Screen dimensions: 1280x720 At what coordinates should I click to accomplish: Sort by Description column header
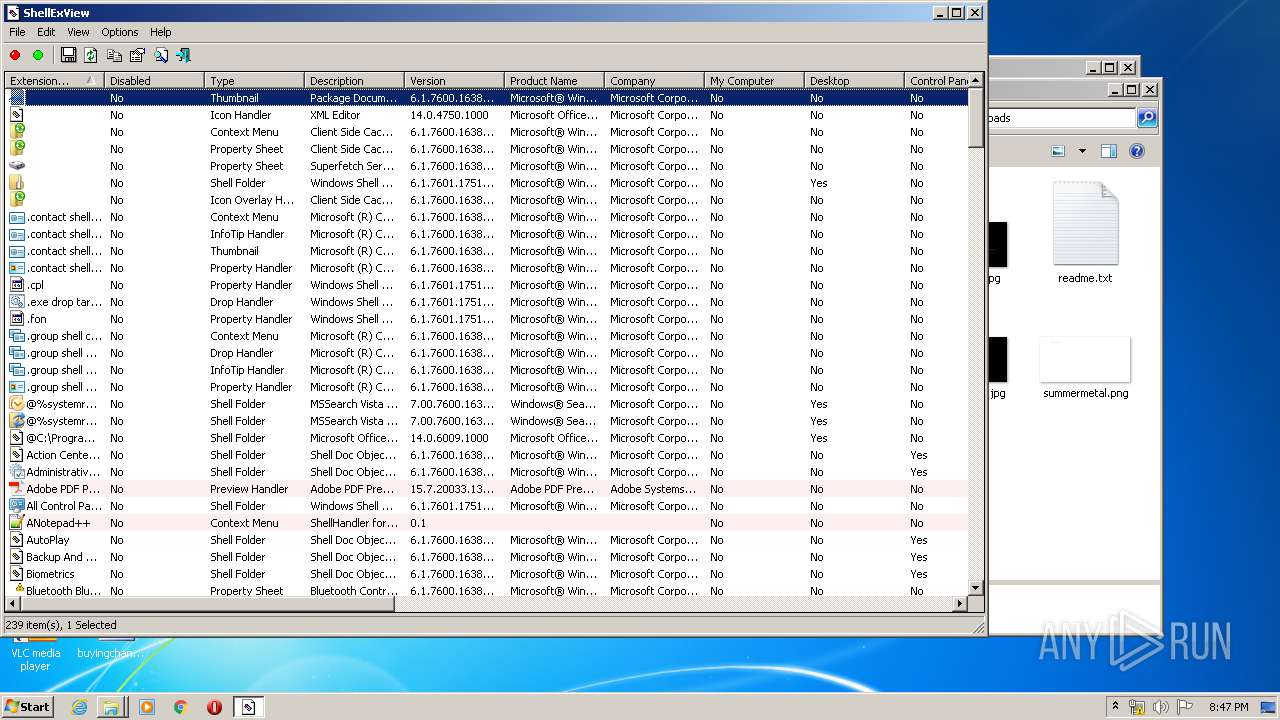coord(355,81)
